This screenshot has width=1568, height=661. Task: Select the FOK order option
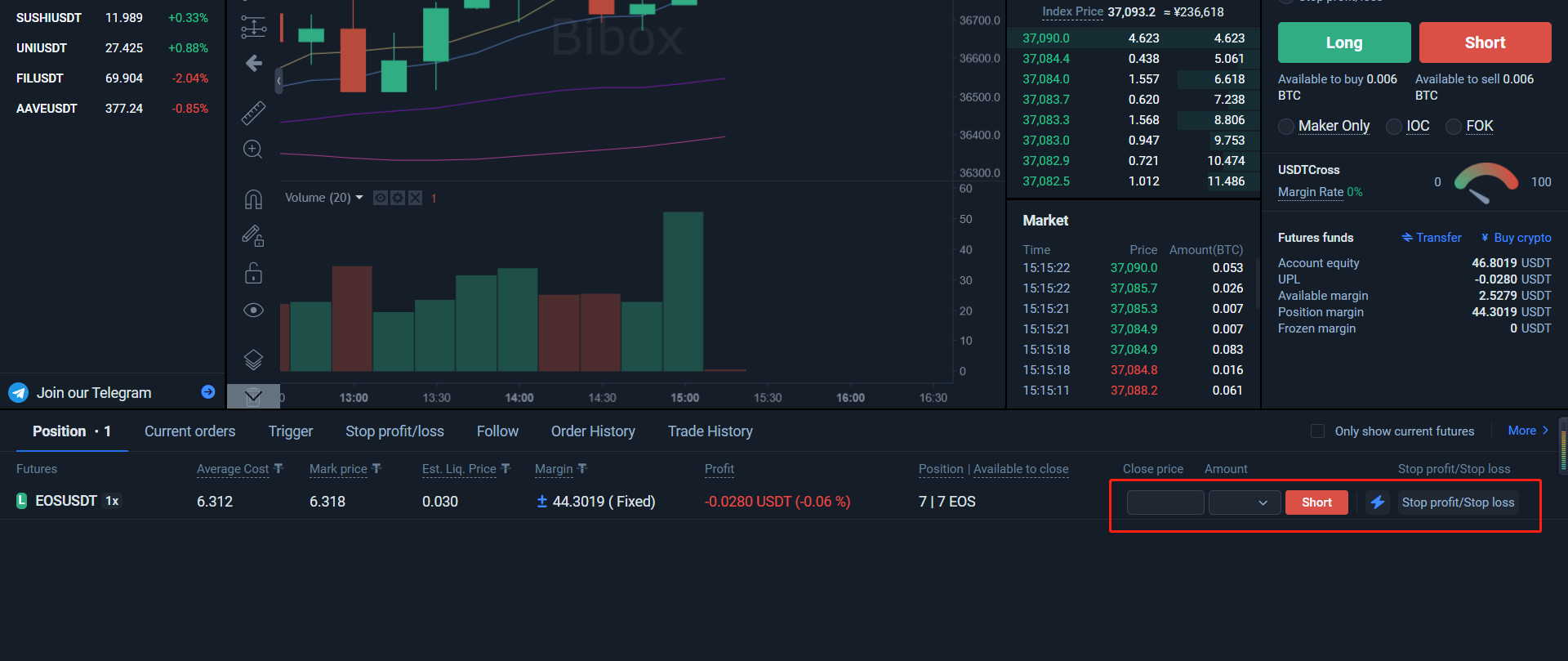[1454, 127]
